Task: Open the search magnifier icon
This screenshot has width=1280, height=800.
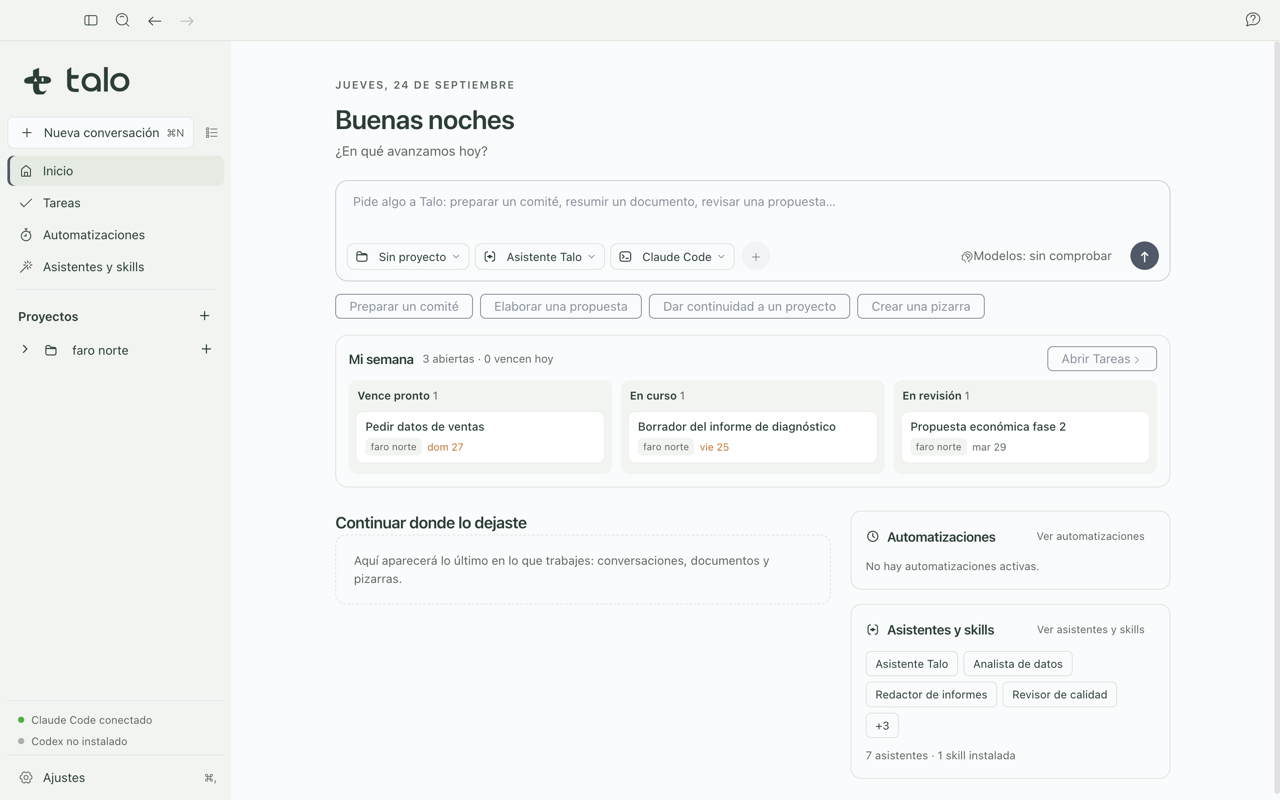Action: pos(123,20)
